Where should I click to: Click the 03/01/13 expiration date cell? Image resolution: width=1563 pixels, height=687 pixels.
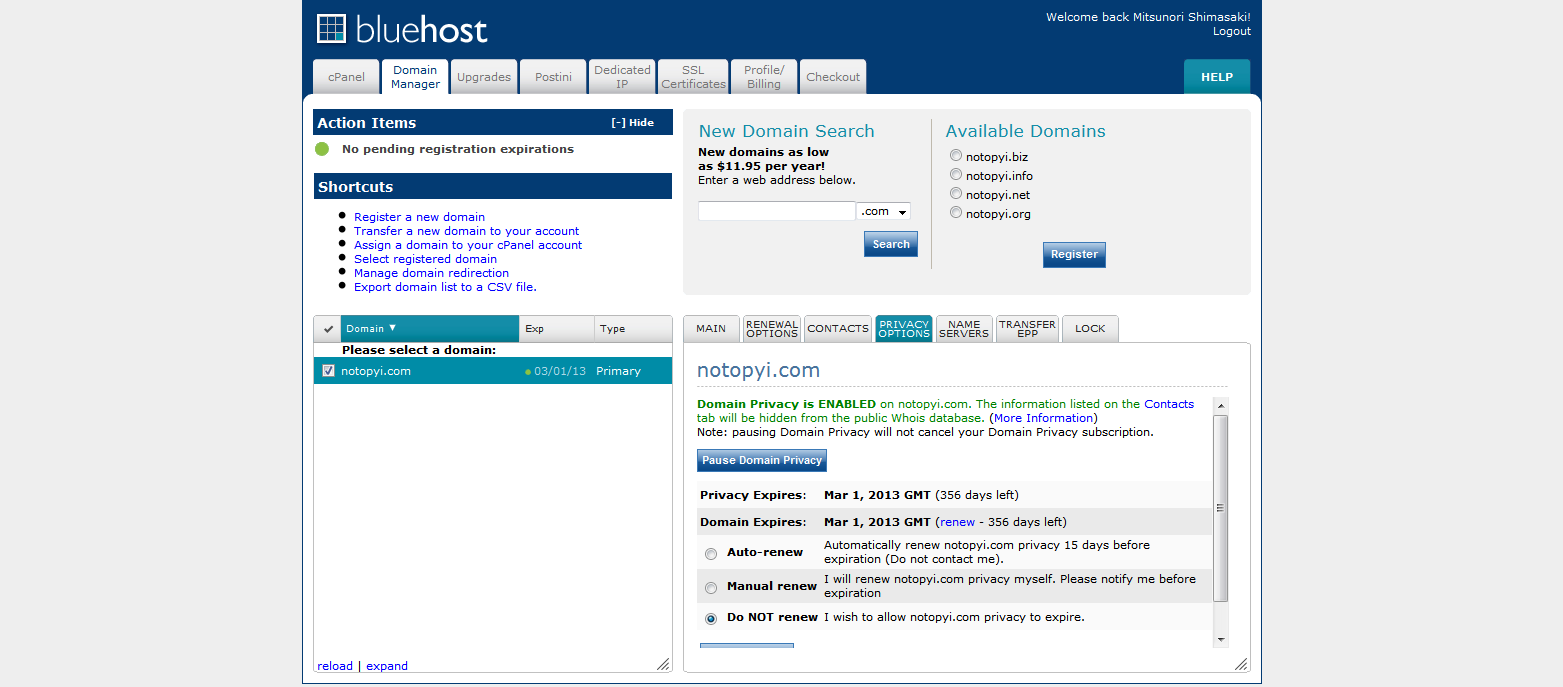click(560, 371)
